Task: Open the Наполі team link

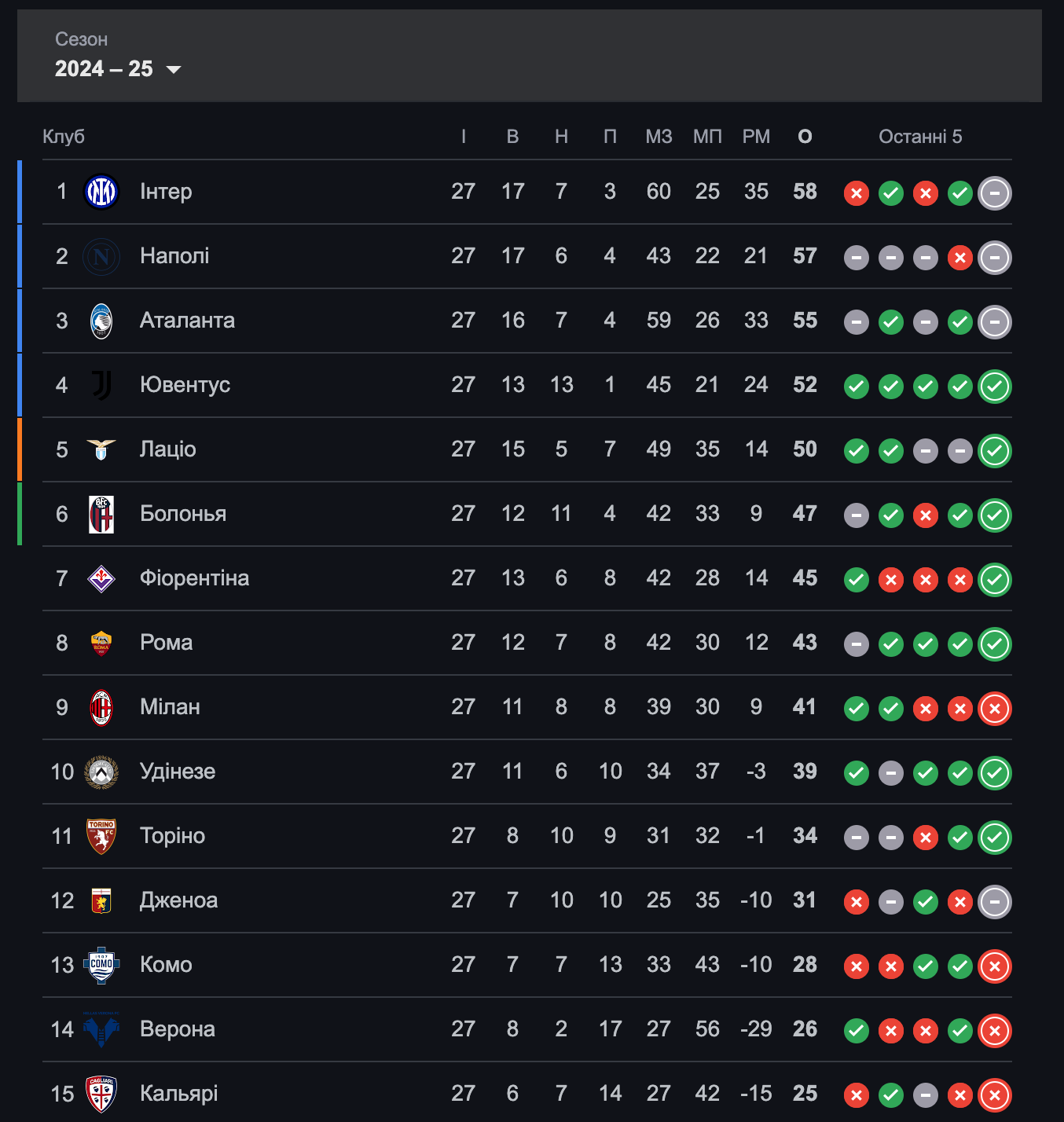Action: [174, 256]
